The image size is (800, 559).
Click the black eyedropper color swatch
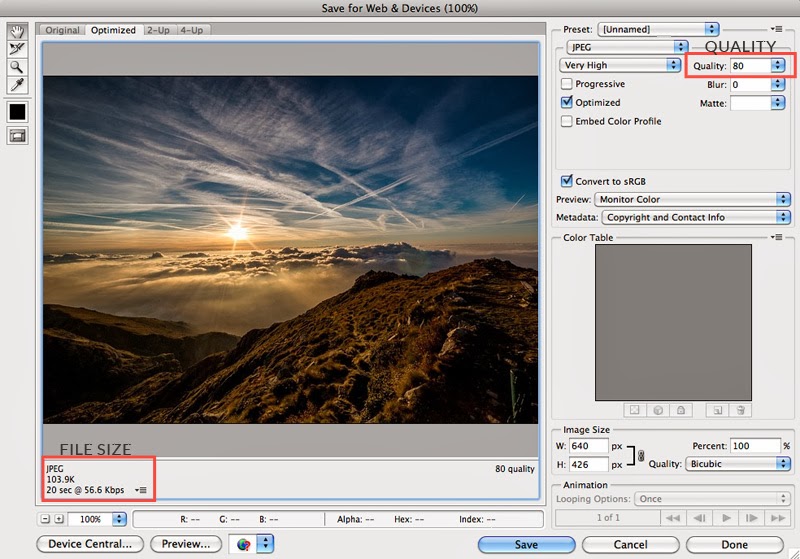(x=17, y=111)
